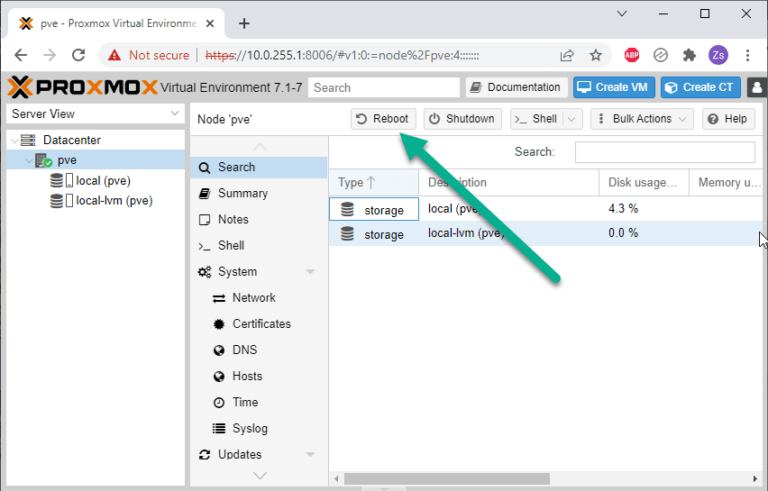Click the side menu scroll-up chevron

click(260, 147)
